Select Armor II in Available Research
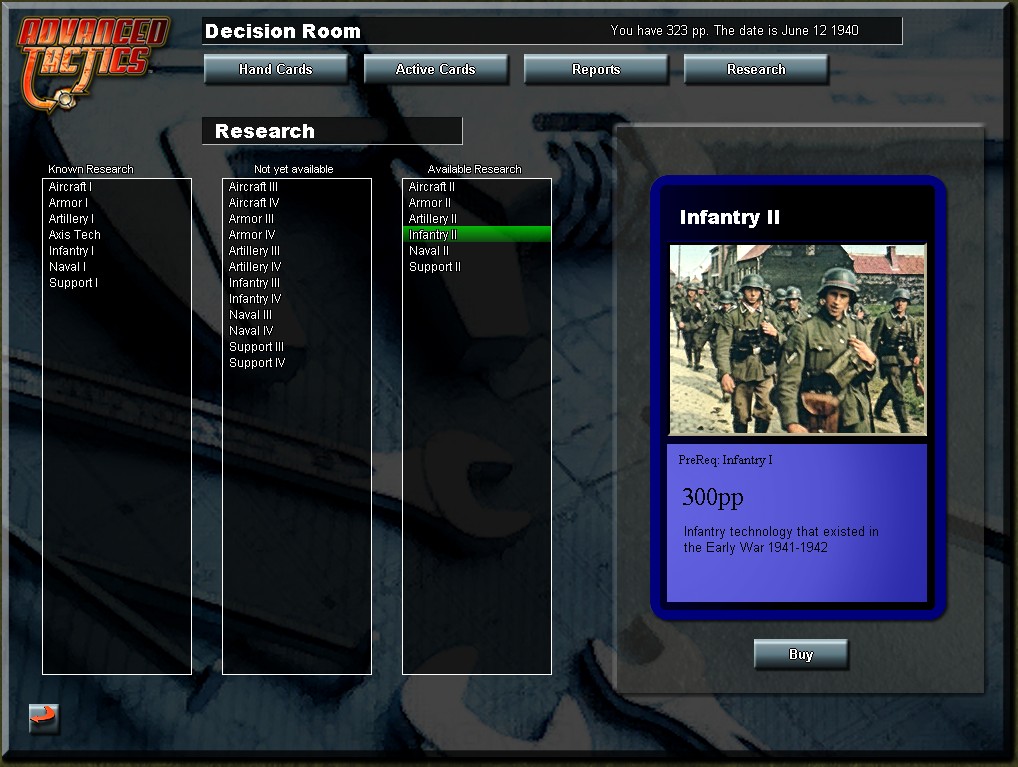The width and height of the screenshot is (1018, 767). click(x=477, y=203)
